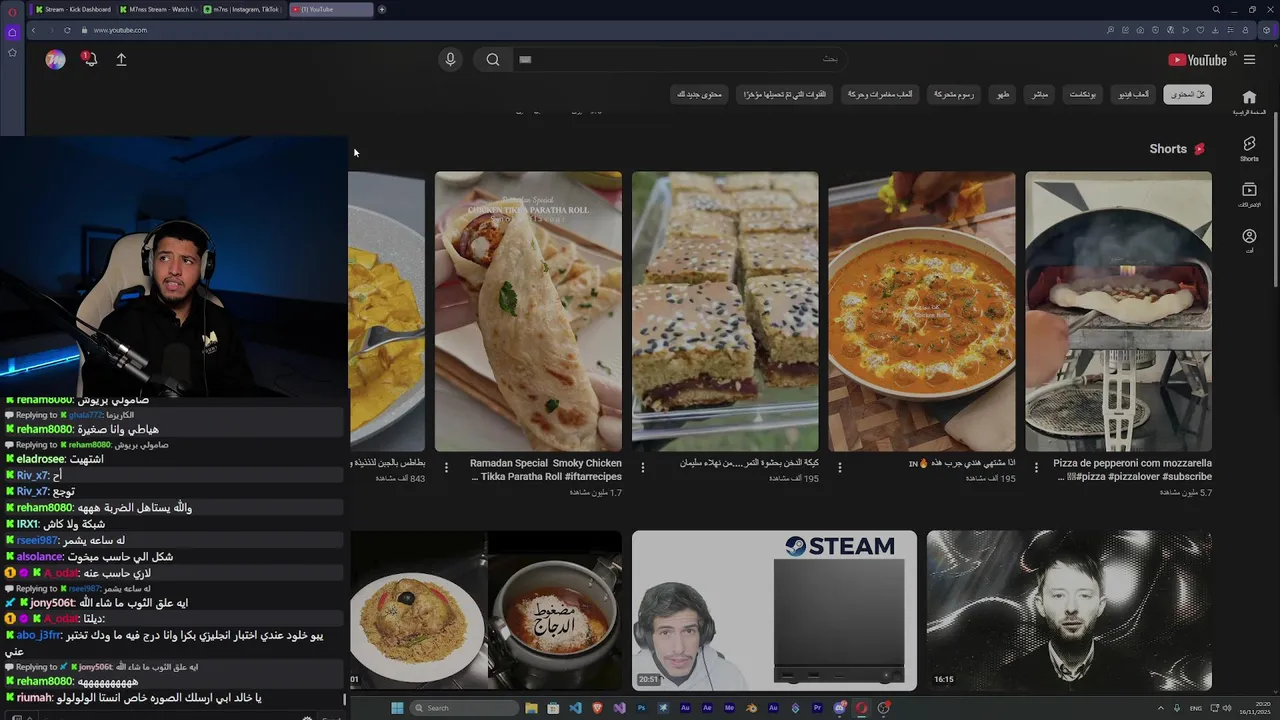
Task: Open options for sesame cake short
Action: click(x=643, y=467)
